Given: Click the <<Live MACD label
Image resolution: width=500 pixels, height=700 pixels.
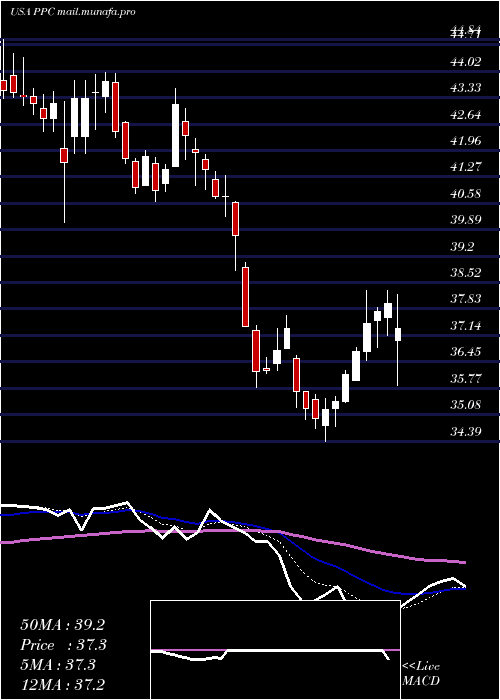Looking at the screenshot, I should click(421, 674).
